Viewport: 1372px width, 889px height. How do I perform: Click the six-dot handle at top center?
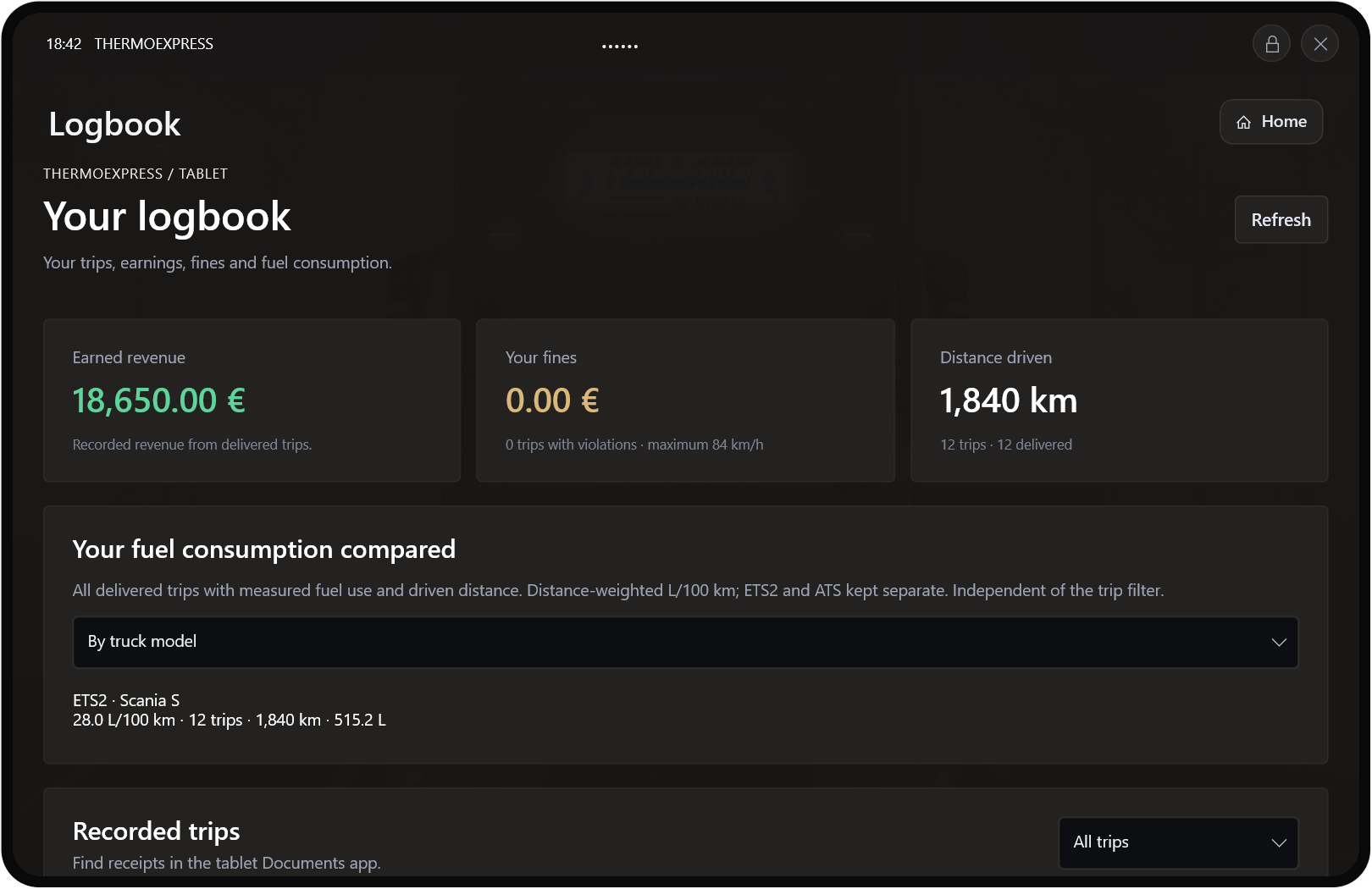[x=620, y=46]
